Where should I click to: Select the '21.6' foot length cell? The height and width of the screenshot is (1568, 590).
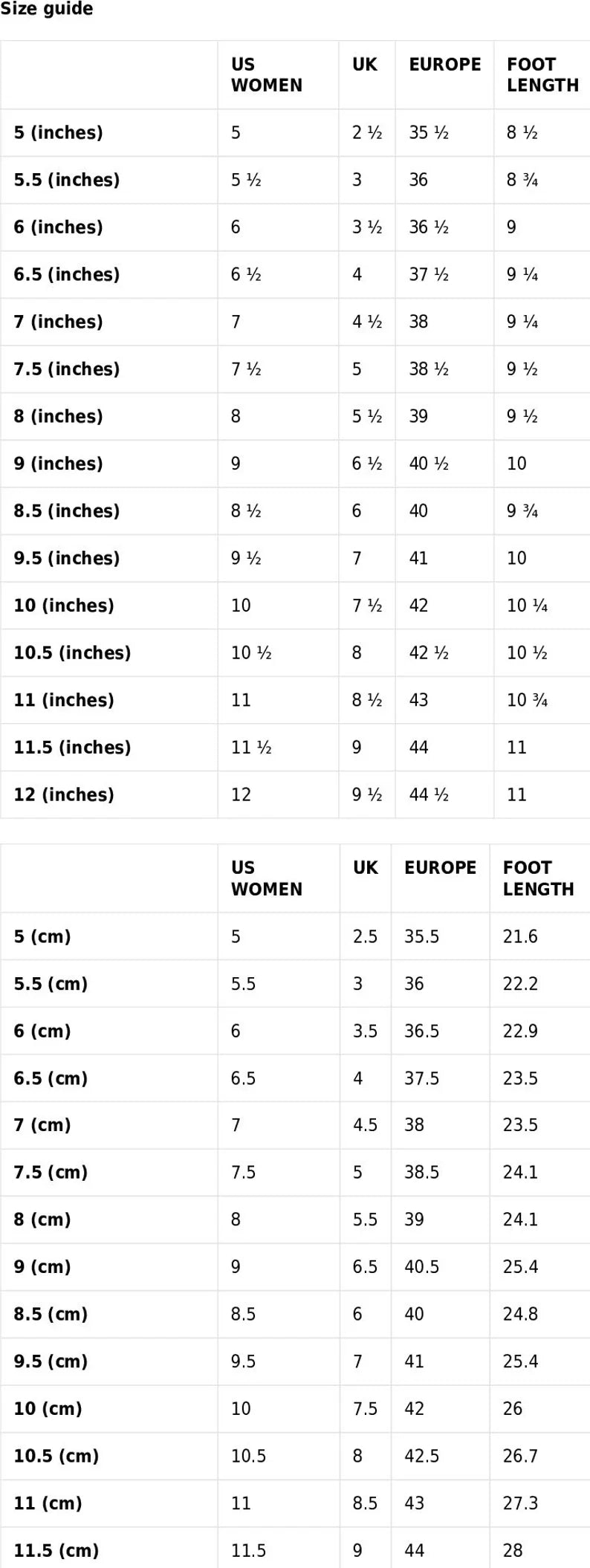point(520,937)
